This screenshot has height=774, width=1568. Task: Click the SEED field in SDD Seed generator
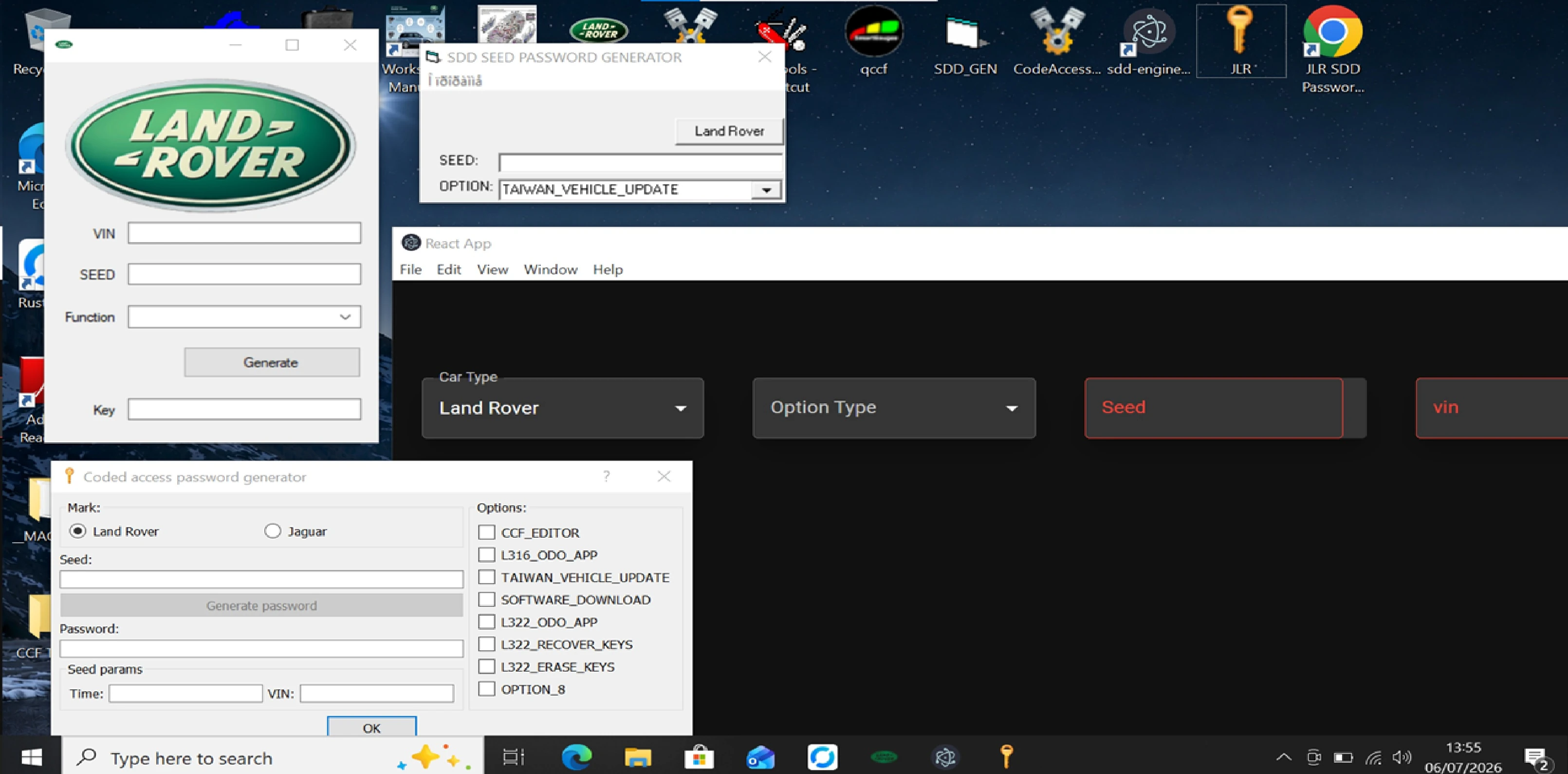(640, 163)
